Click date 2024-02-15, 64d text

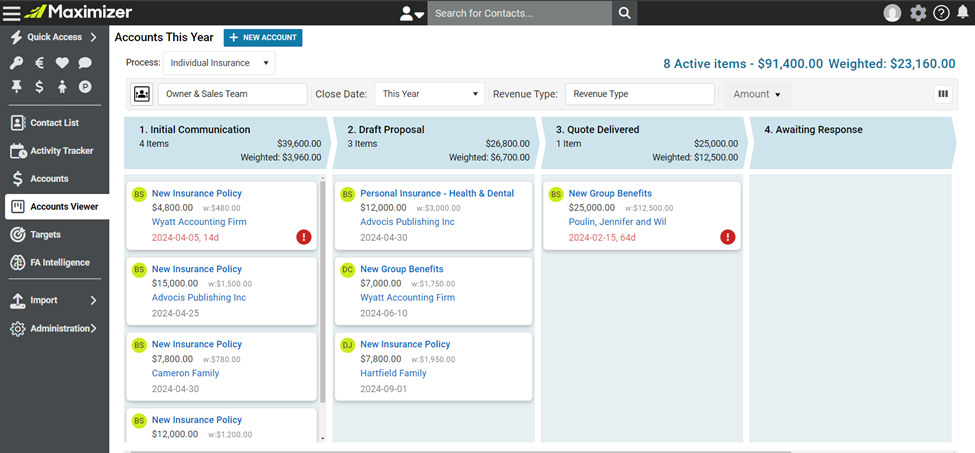tap(602, 237)
